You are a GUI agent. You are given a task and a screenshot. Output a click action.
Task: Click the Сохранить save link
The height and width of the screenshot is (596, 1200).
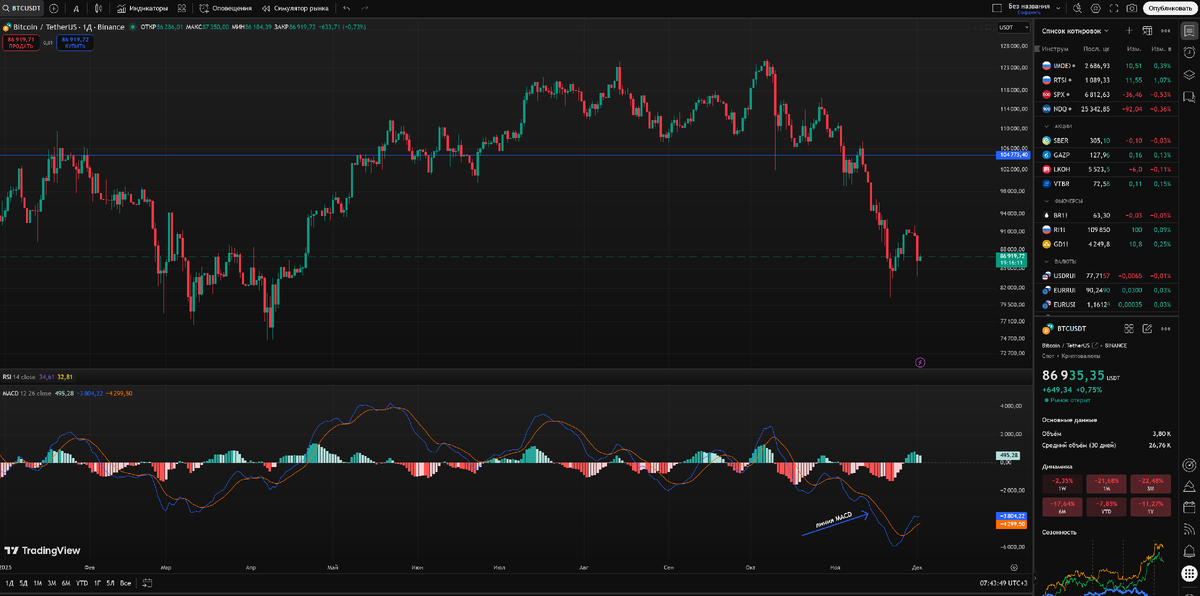(x=1028, y=13)
